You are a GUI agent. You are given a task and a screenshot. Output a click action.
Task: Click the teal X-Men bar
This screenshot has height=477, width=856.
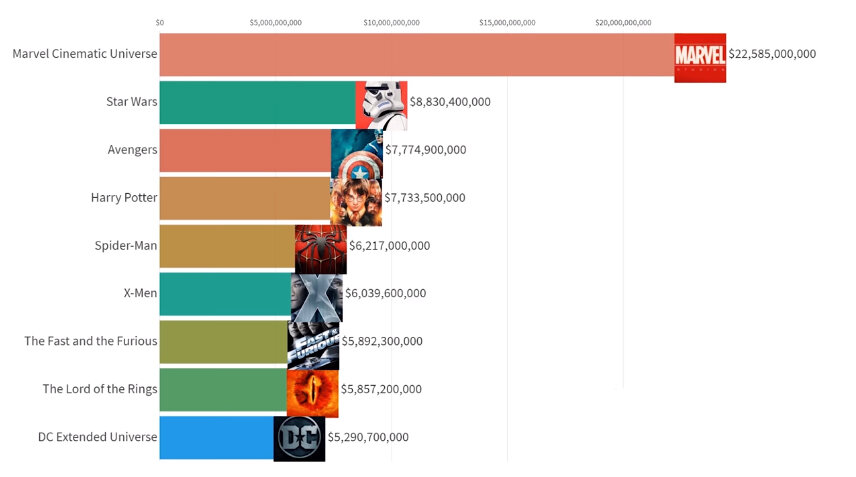pos(225,294)
